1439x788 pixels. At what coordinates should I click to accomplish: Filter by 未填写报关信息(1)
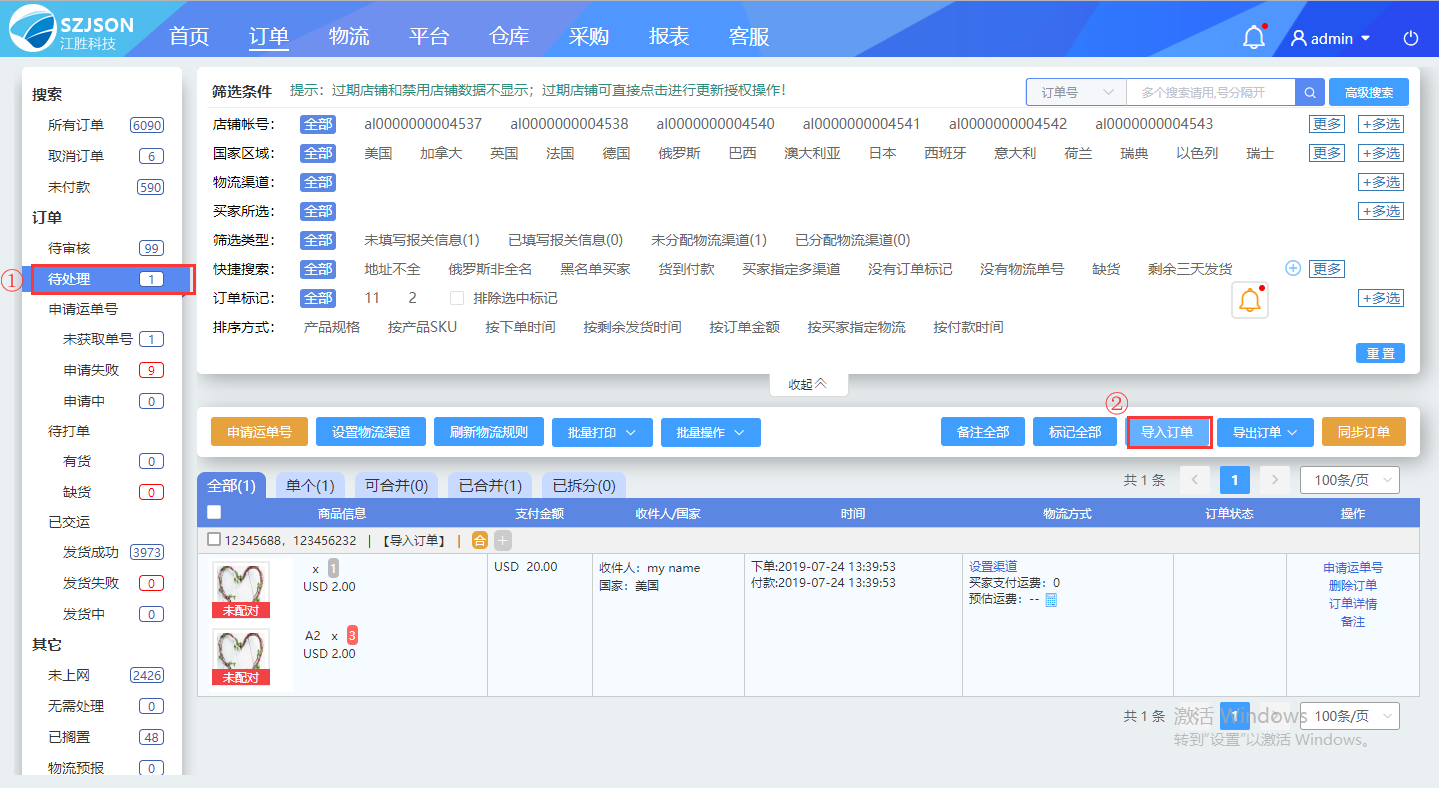pyautogui.click(x=422, y=240)
